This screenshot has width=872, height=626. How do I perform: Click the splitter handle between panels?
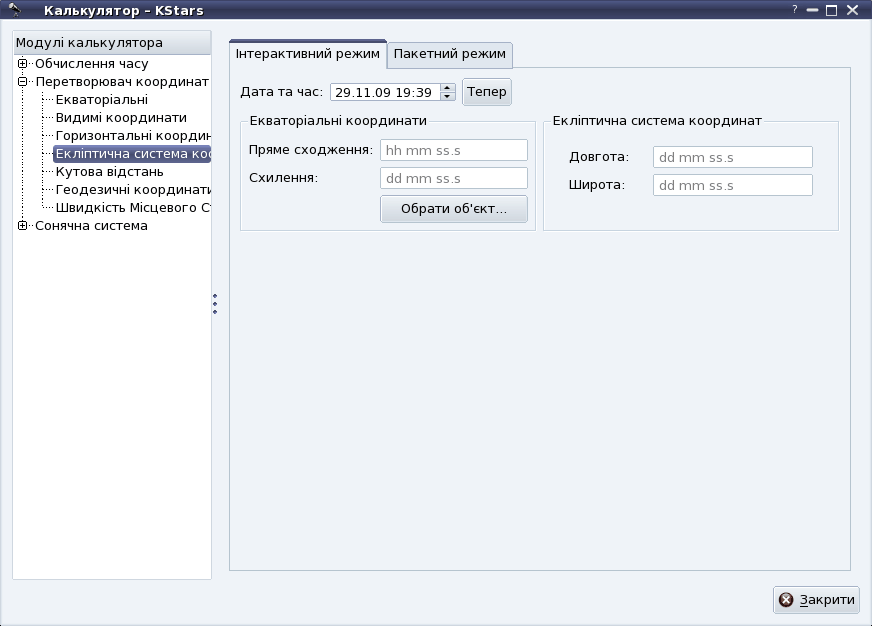tap(214, 304)
